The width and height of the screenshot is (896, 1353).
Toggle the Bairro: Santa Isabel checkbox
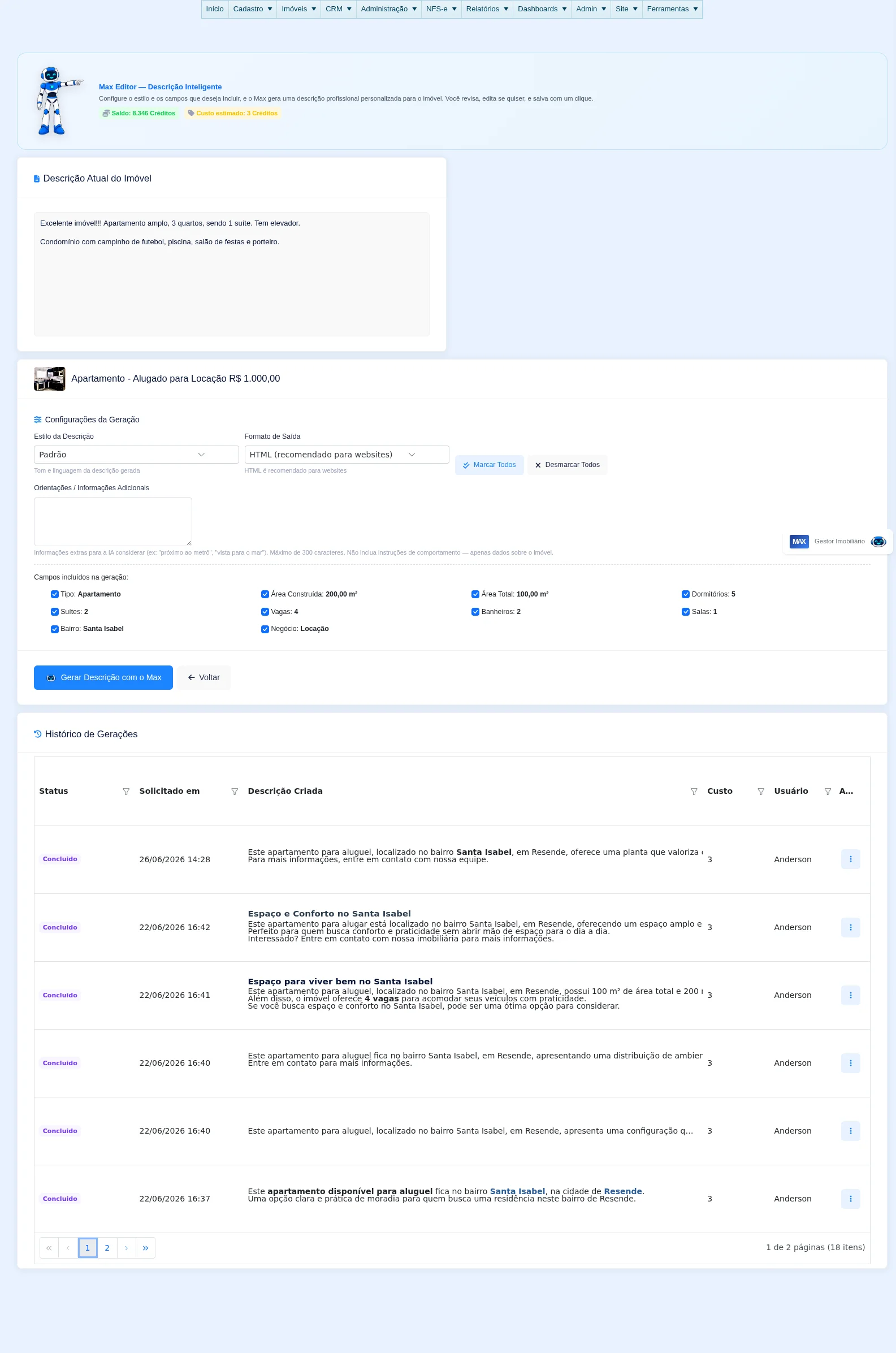tap(54, 629)
